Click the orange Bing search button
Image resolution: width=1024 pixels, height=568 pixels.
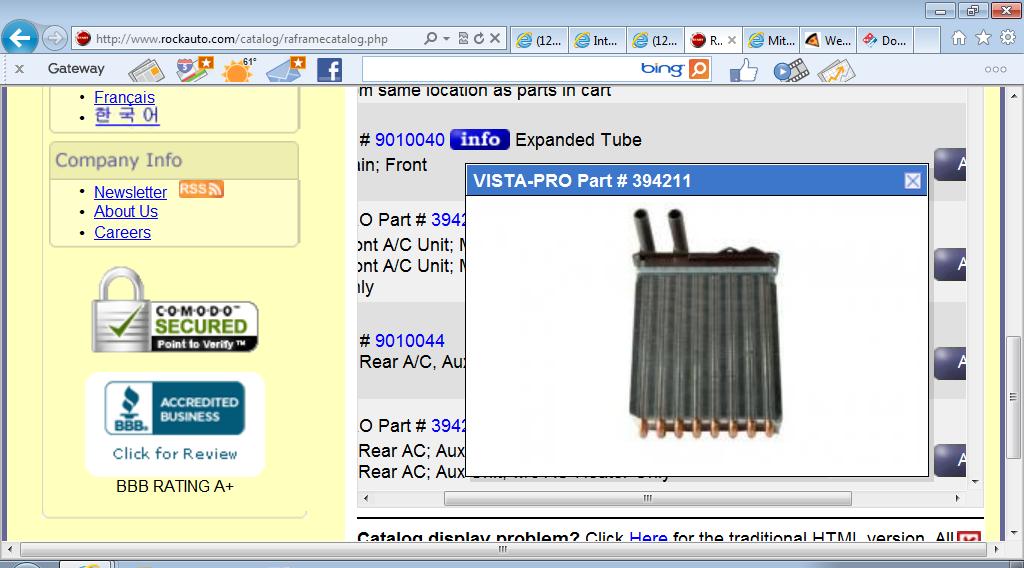click(x=699, y=69)
